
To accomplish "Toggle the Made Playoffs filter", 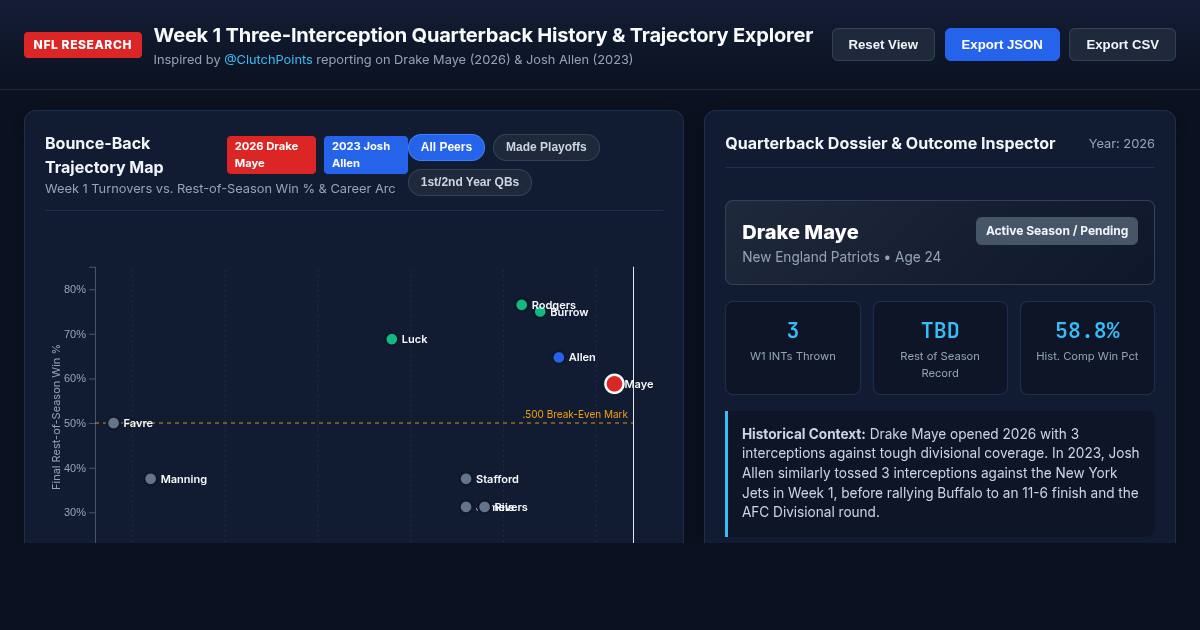I will tap(546, 147).
